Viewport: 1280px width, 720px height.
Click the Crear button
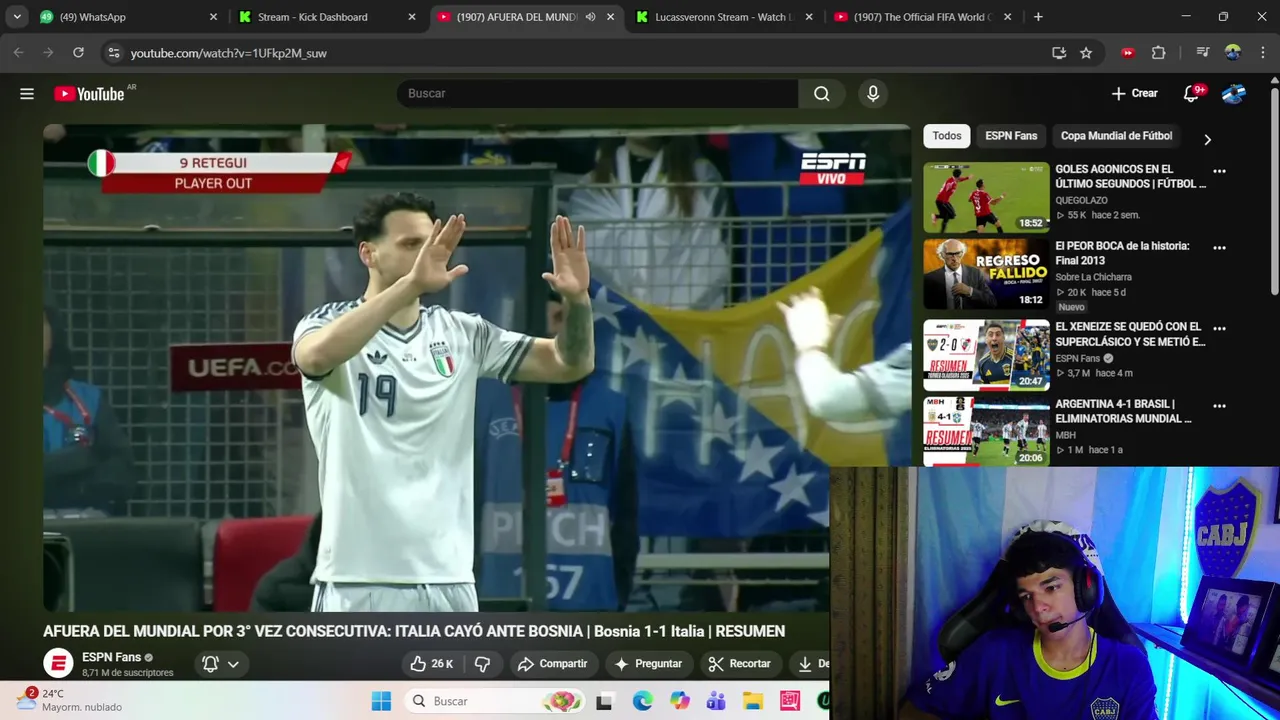(x=1134, y=94)
